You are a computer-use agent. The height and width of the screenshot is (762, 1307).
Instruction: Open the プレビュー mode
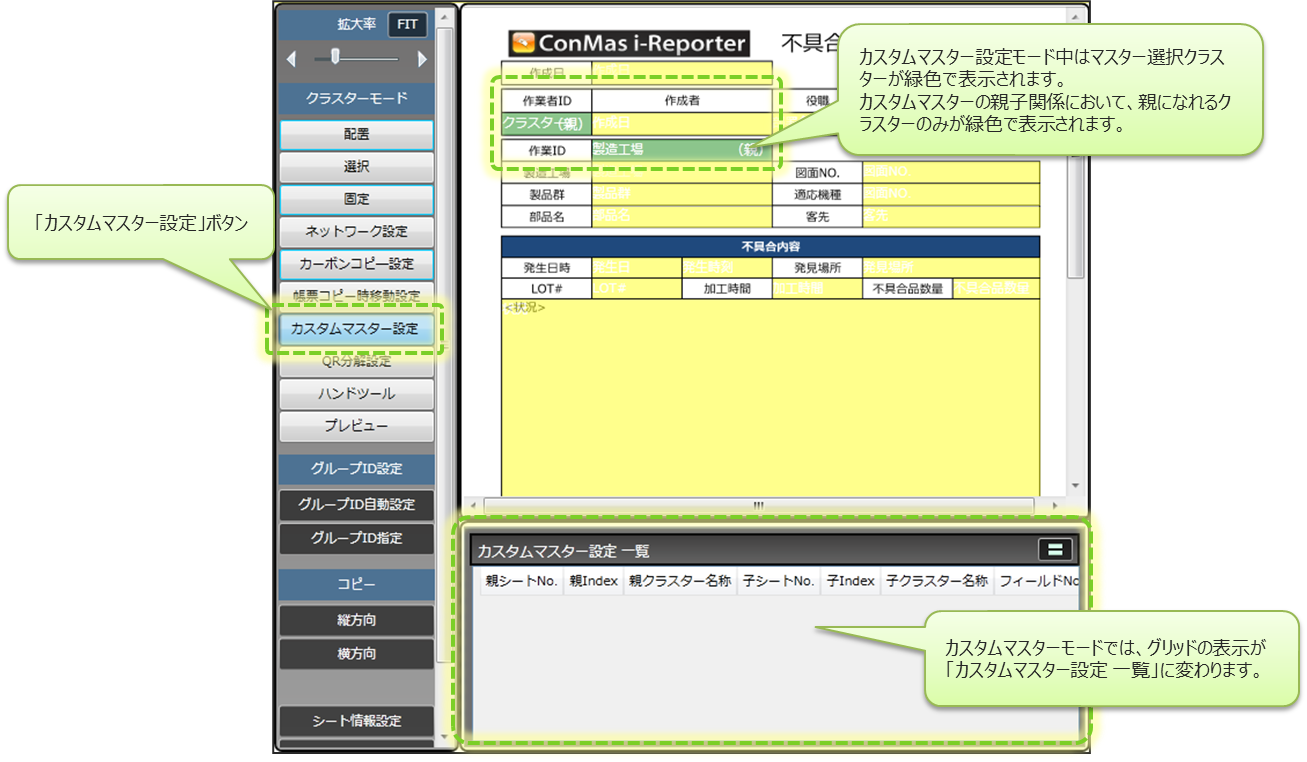pos(356,426)
